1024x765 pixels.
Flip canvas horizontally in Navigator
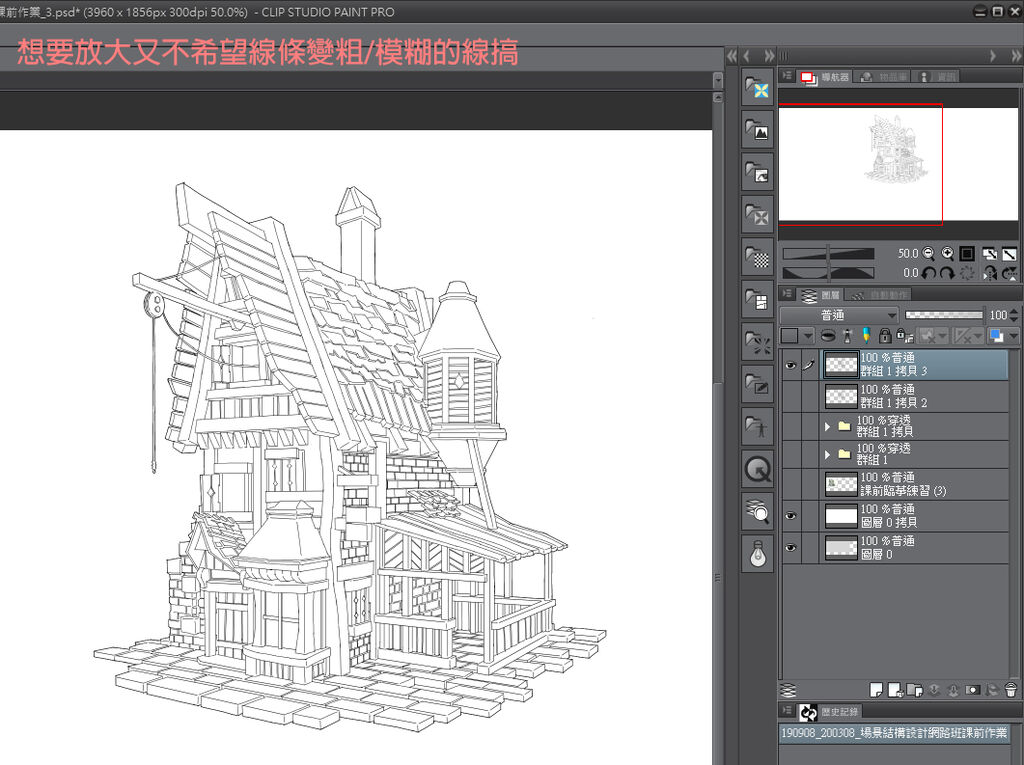tap(990, 273)
